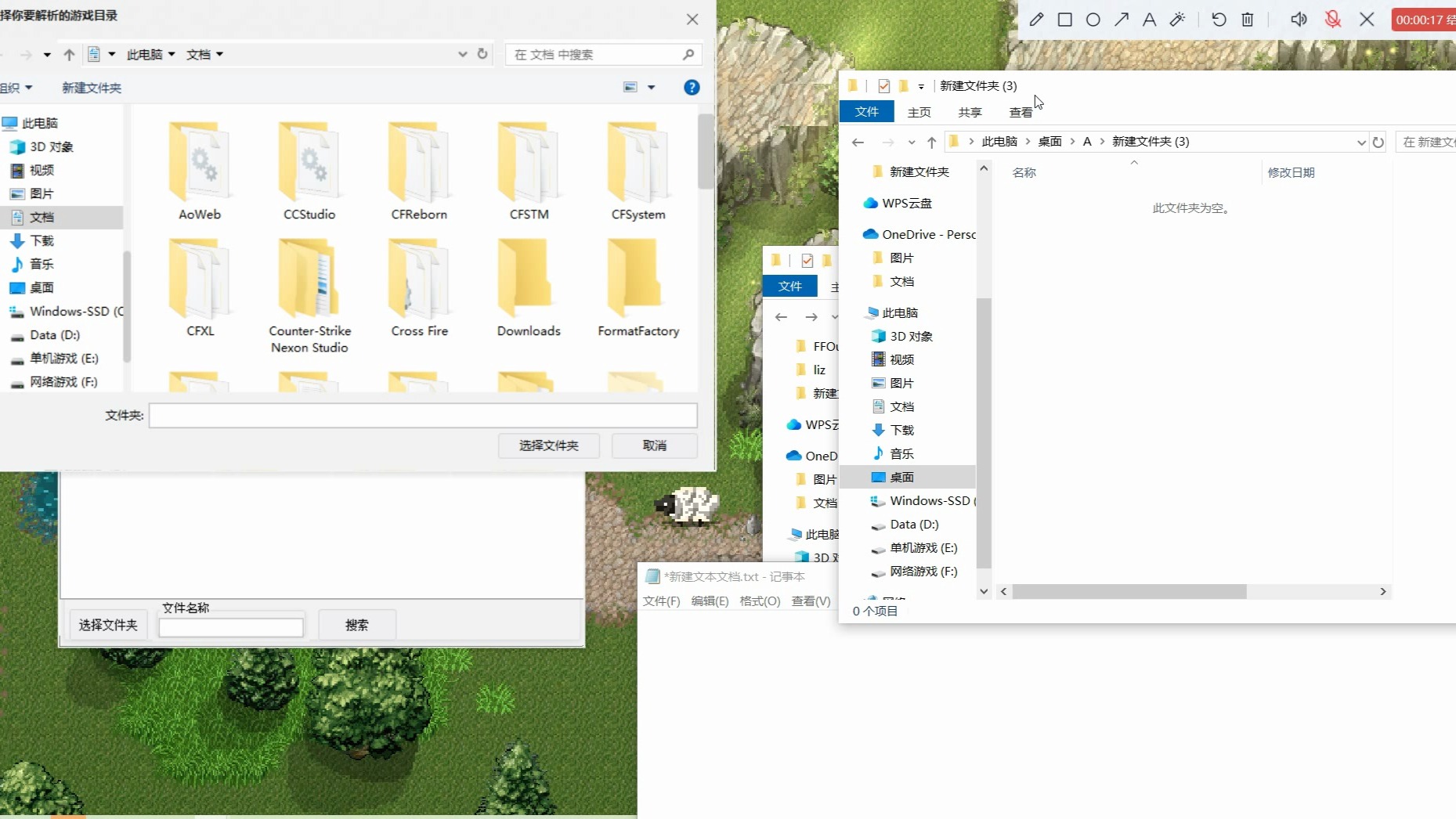Click 选择文件夹 button in the dialog
Image resolution: width=1456 pixels, height=819 pixels.
[549, 446]
